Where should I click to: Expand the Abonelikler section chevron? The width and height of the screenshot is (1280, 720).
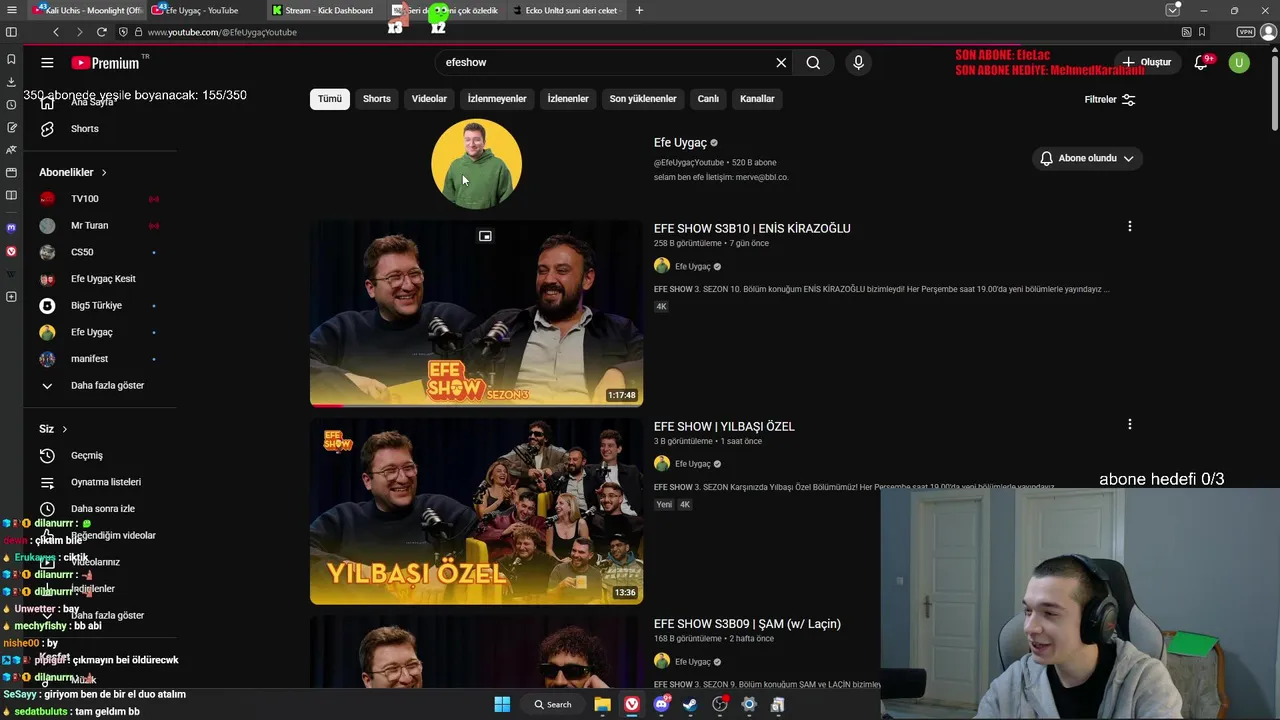coord(104,173)
